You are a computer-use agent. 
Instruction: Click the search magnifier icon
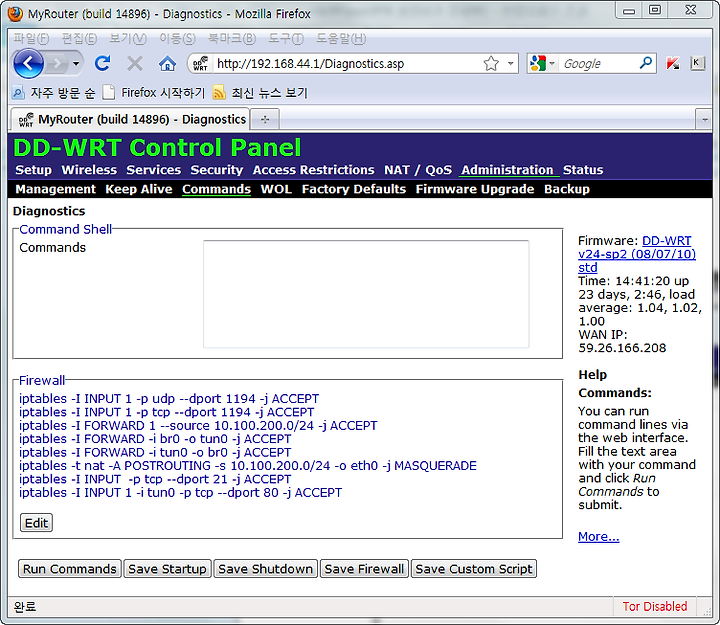click(x=646, y=63)
